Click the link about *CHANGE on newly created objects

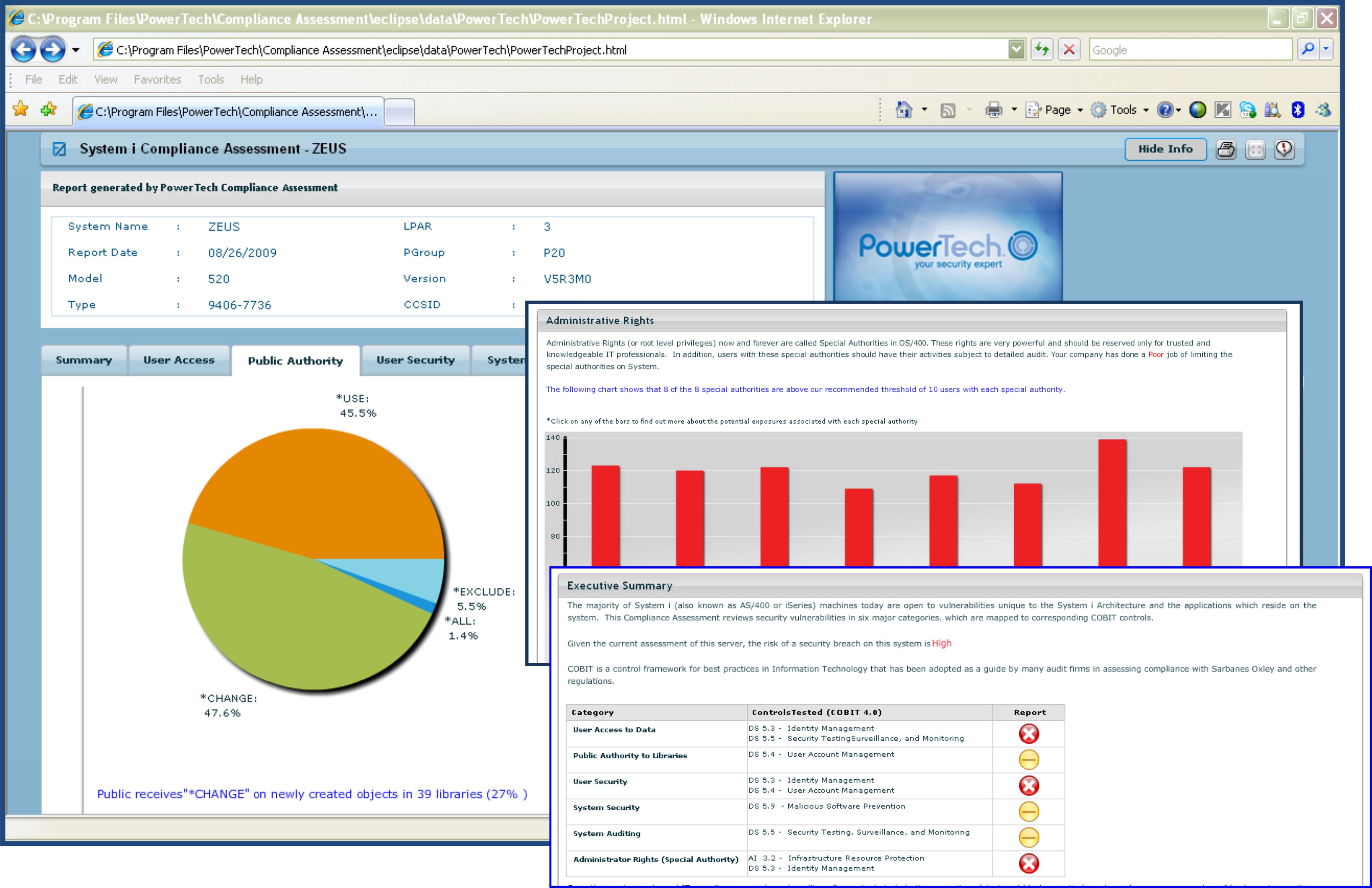click(x=312, y=794)
